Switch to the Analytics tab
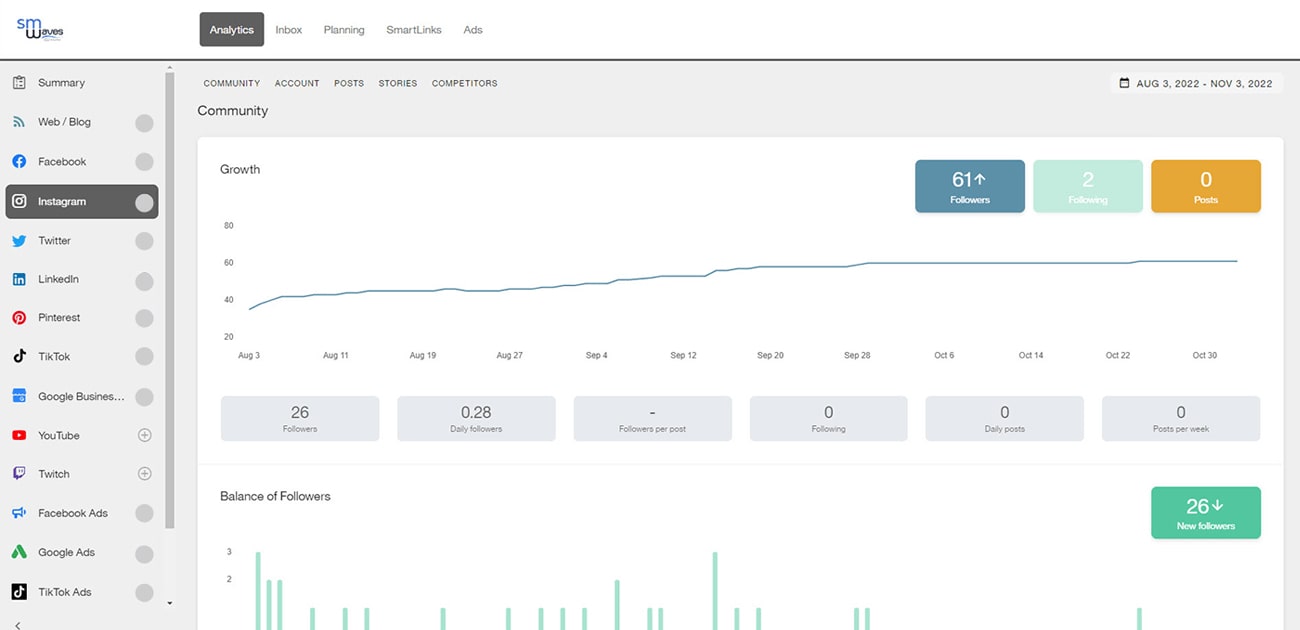1300x630 pixels. (232, 30)
